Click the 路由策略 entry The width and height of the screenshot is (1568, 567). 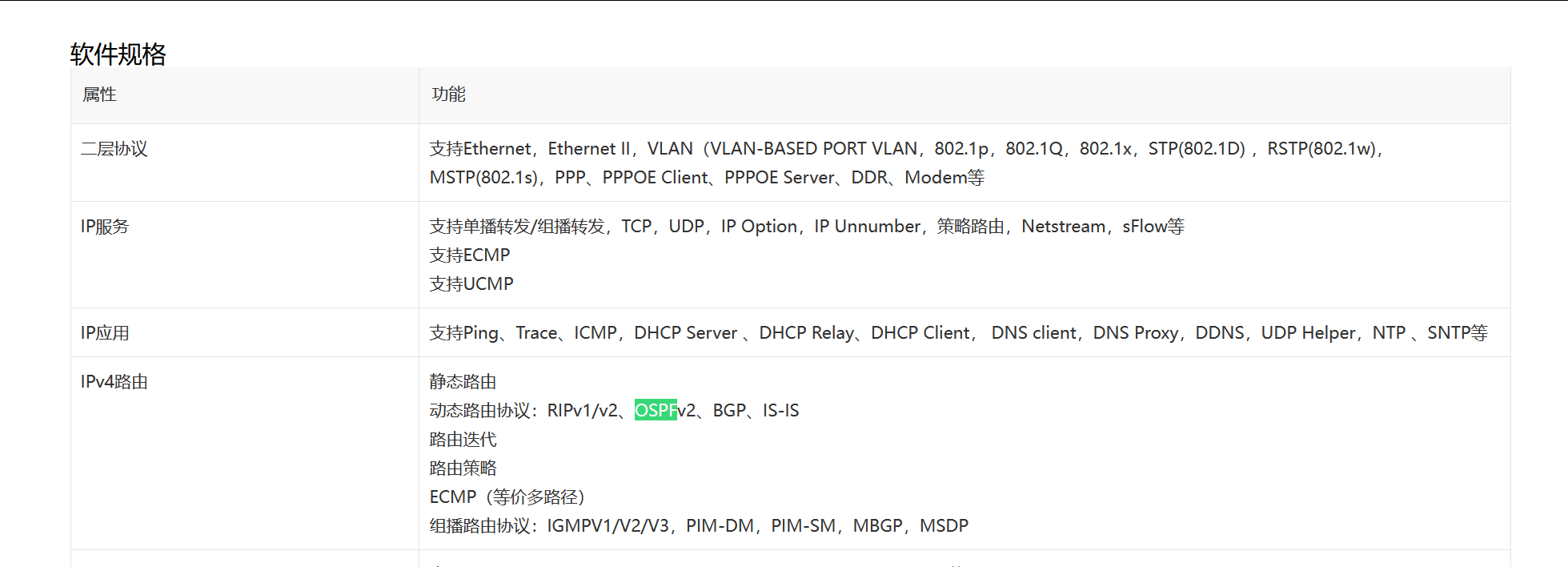(463, 468)
